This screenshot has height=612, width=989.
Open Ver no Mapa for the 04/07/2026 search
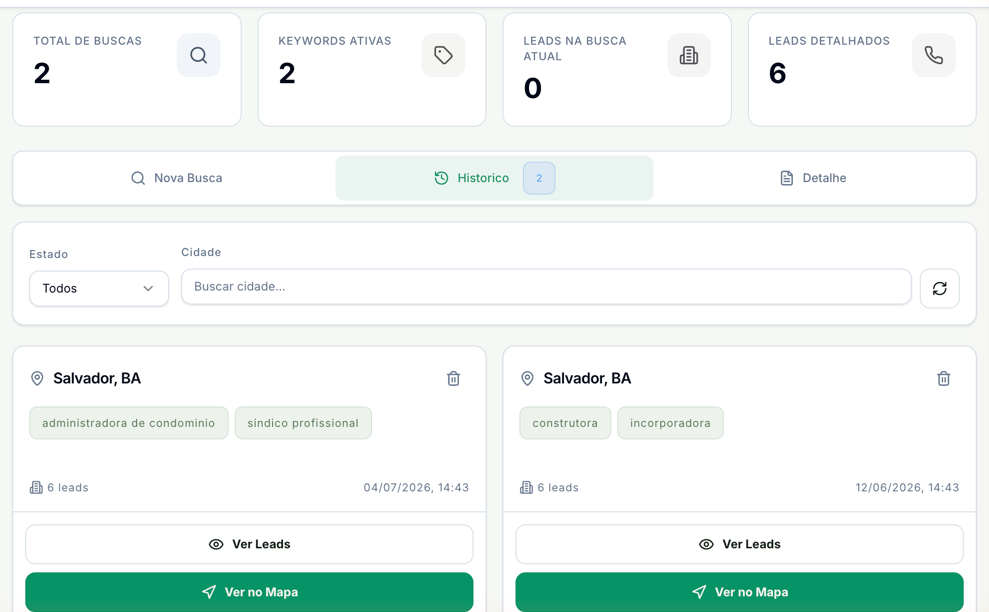[x=249, y=592]
